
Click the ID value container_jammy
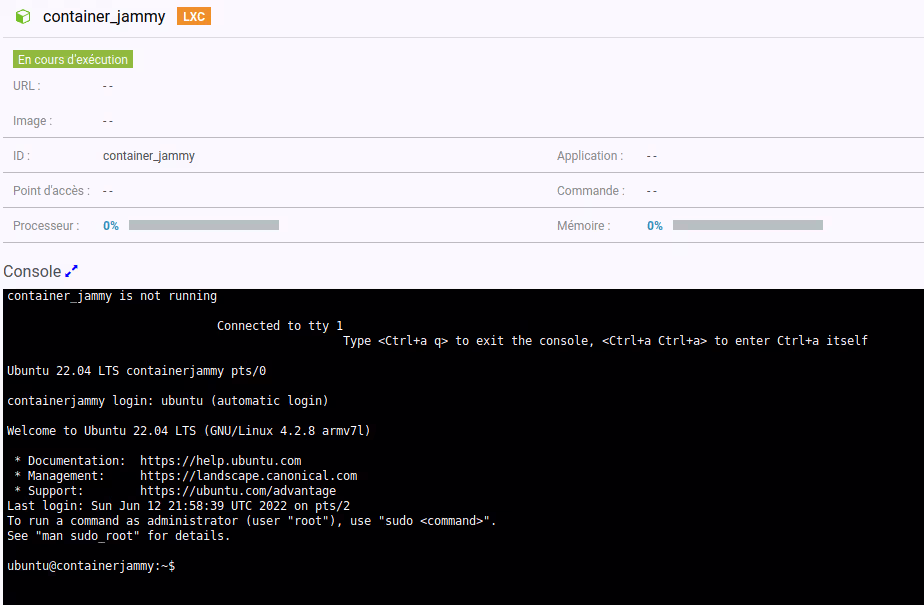click(149, 156)
